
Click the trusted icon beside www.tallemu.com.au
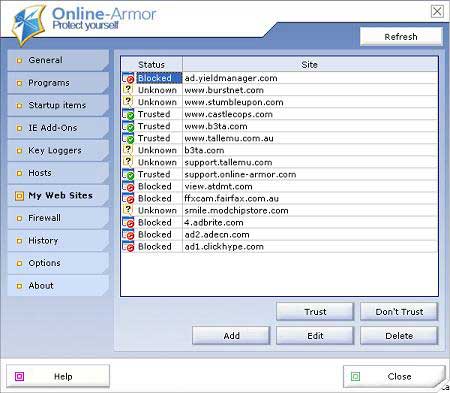(x=128, y=138)
